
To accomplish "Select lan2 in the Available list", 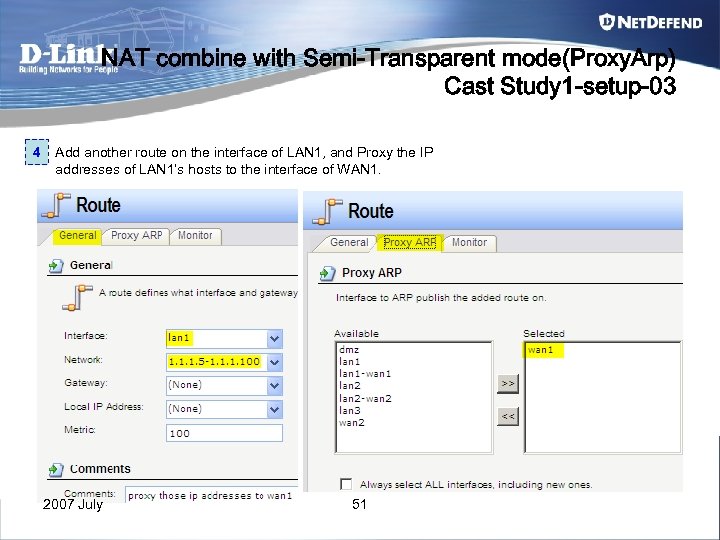I will [x=349, y=386].
